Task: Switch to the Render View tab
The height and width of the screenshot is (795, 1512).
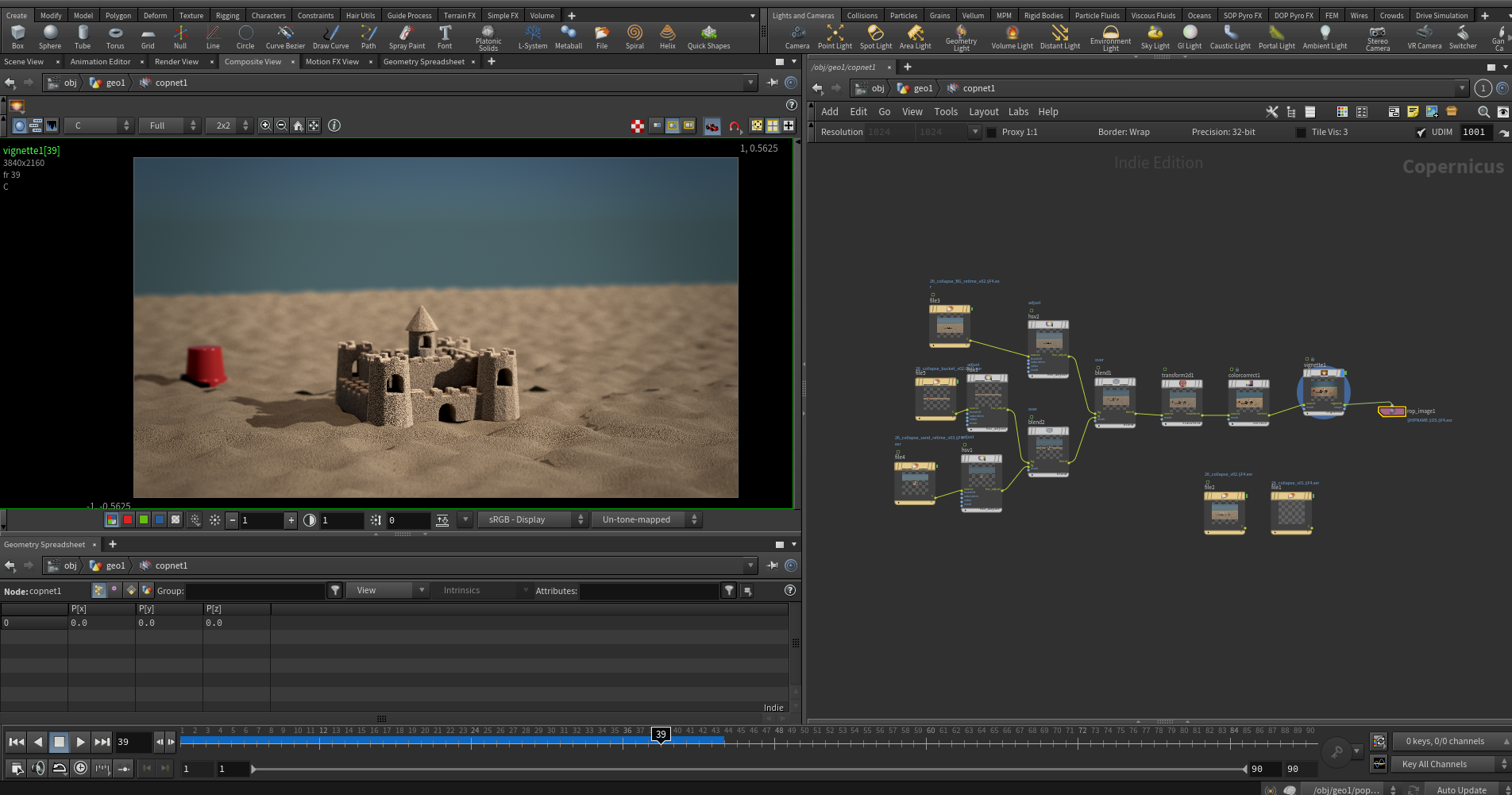Action: point(176,61)
